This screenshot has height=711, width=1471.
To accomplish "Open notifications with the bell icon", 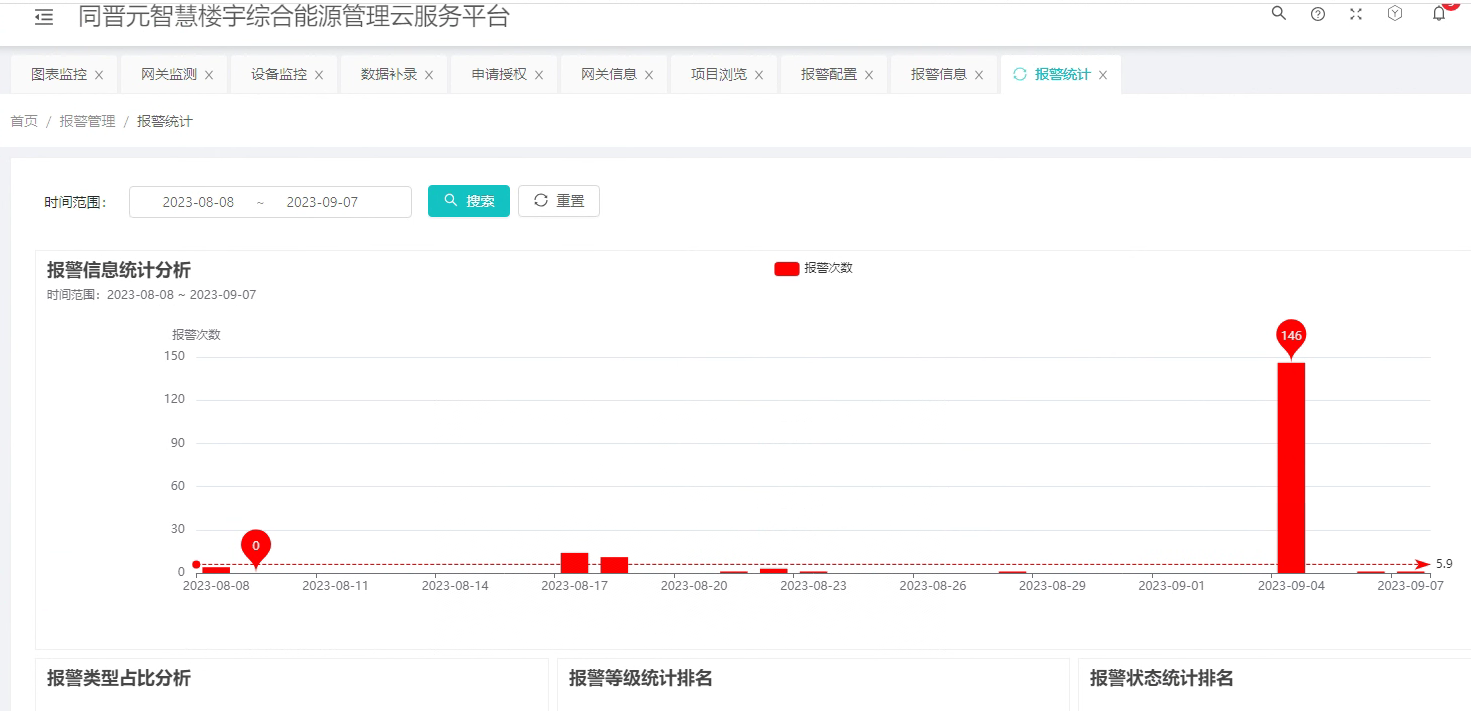I will [x=1439, y=14].
